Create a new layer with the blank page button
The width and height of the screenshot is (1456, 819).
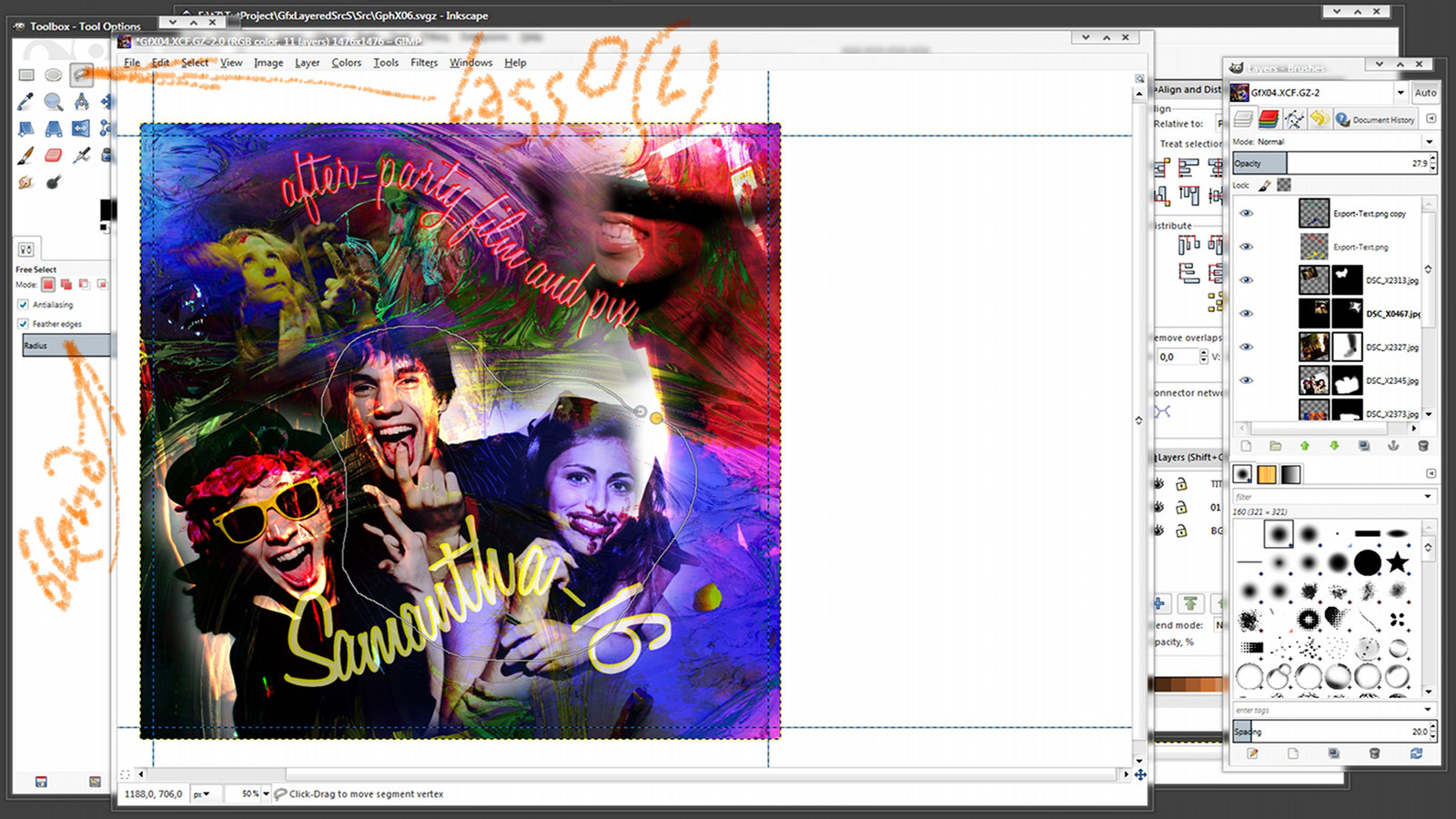click(1245, 444)
